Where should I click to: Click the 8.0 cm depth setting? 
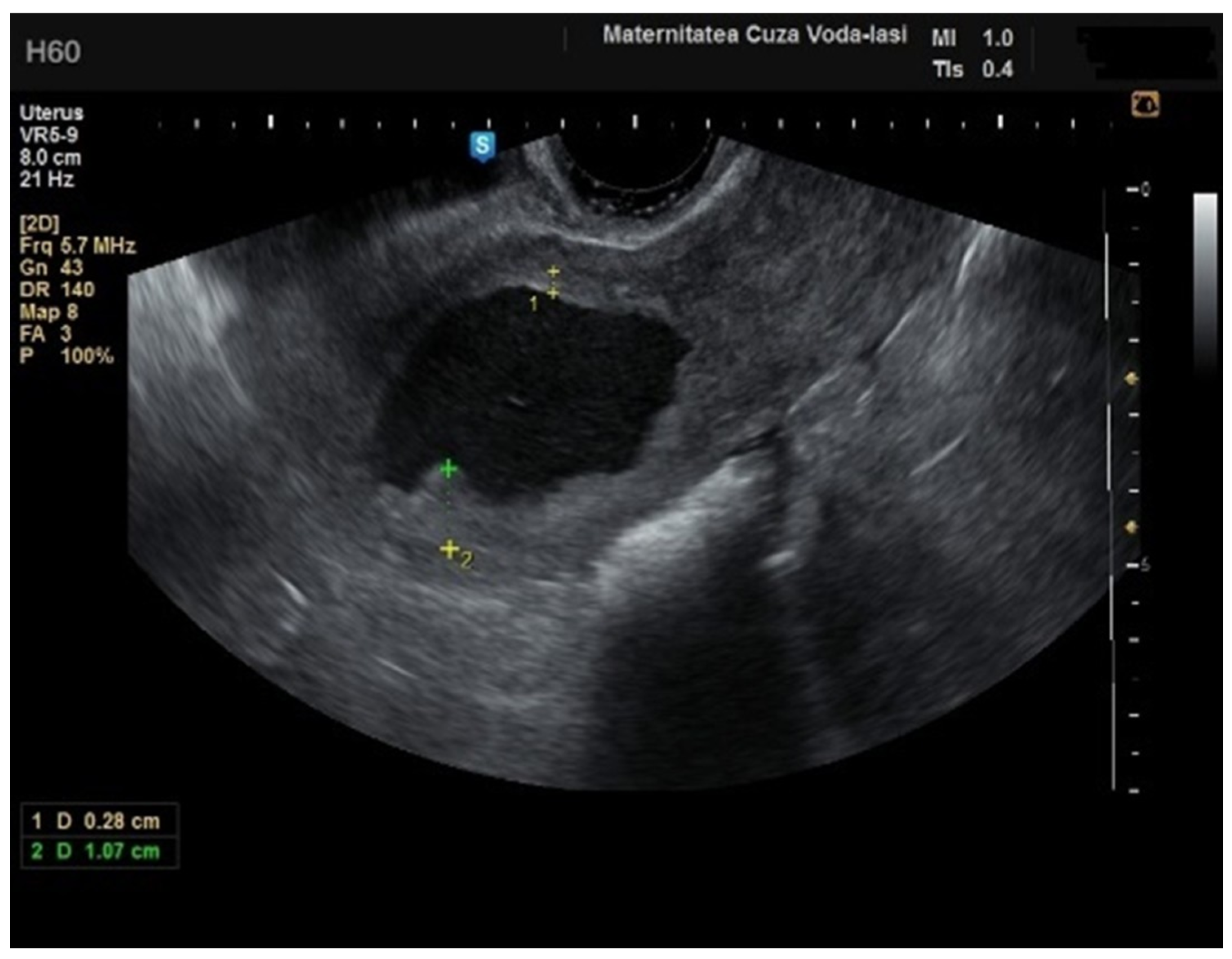(x=50, y=158)
